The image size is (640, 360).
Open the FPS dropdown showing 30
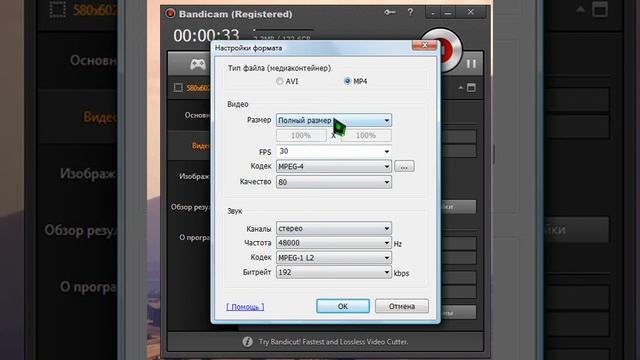point(333,151)
